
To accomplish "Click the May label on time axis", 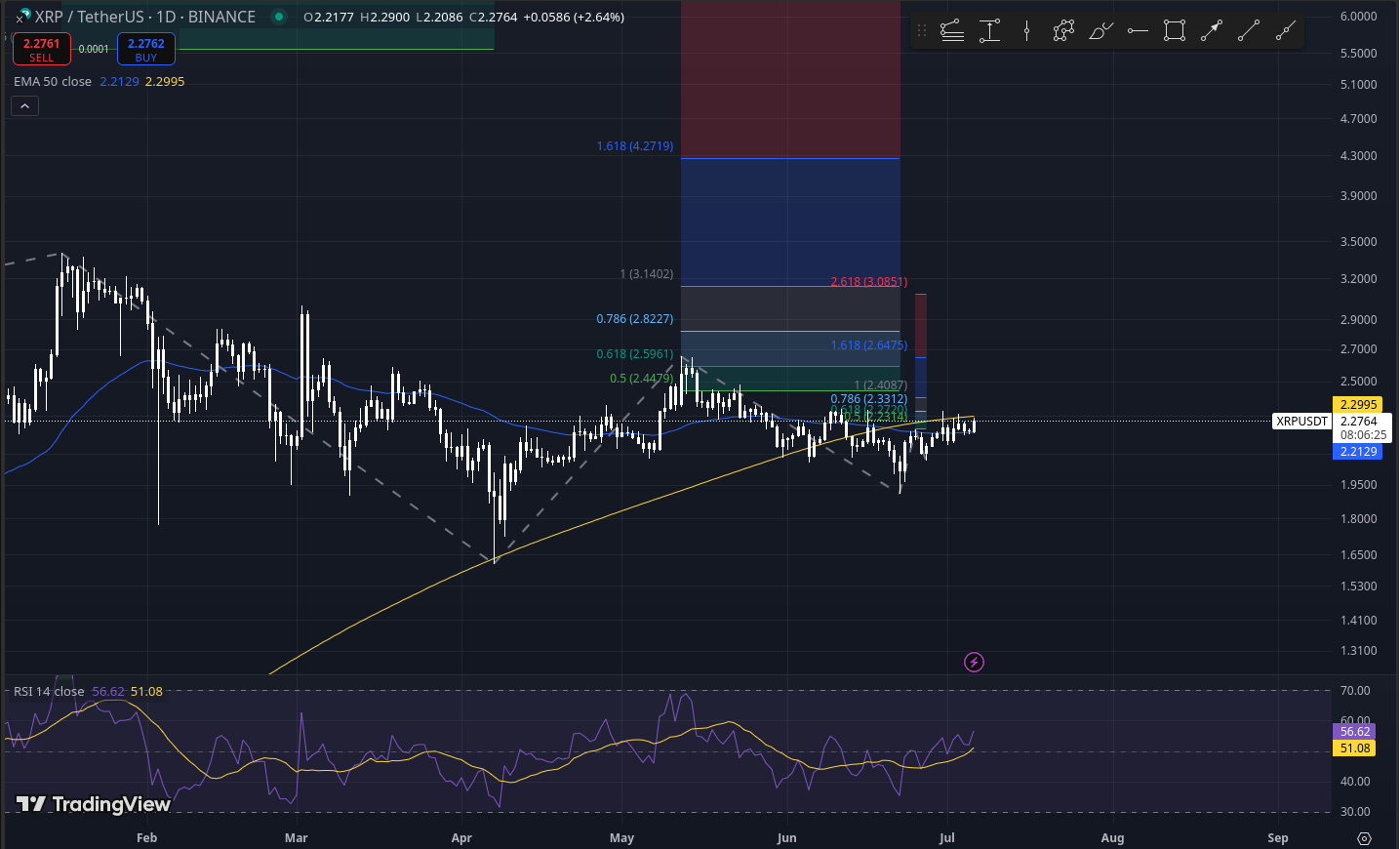I will click(x=621, y=838).
